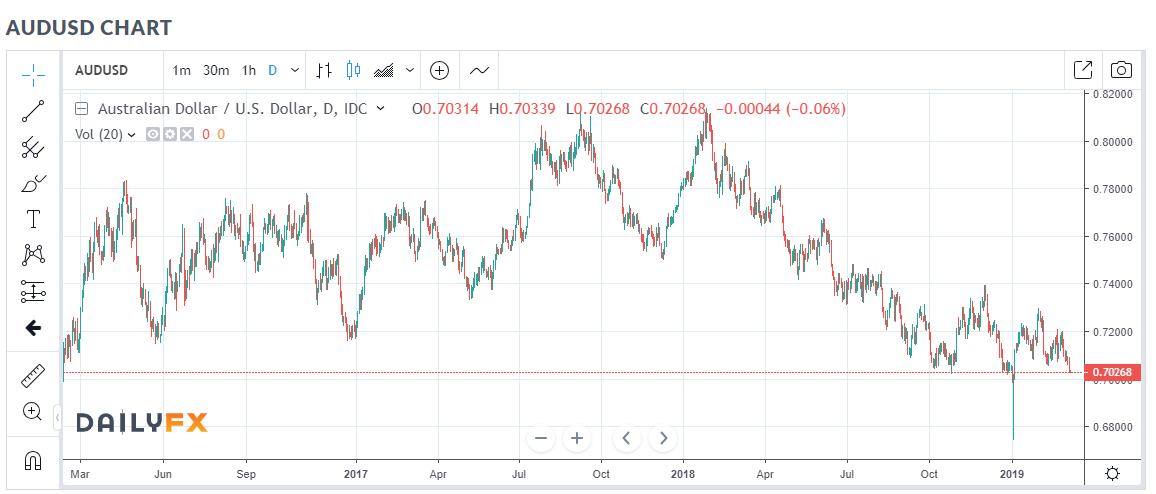Screen dimensions: 1156x494
Task: Remove the Vol indicator with X
Action: coord(187,134)
